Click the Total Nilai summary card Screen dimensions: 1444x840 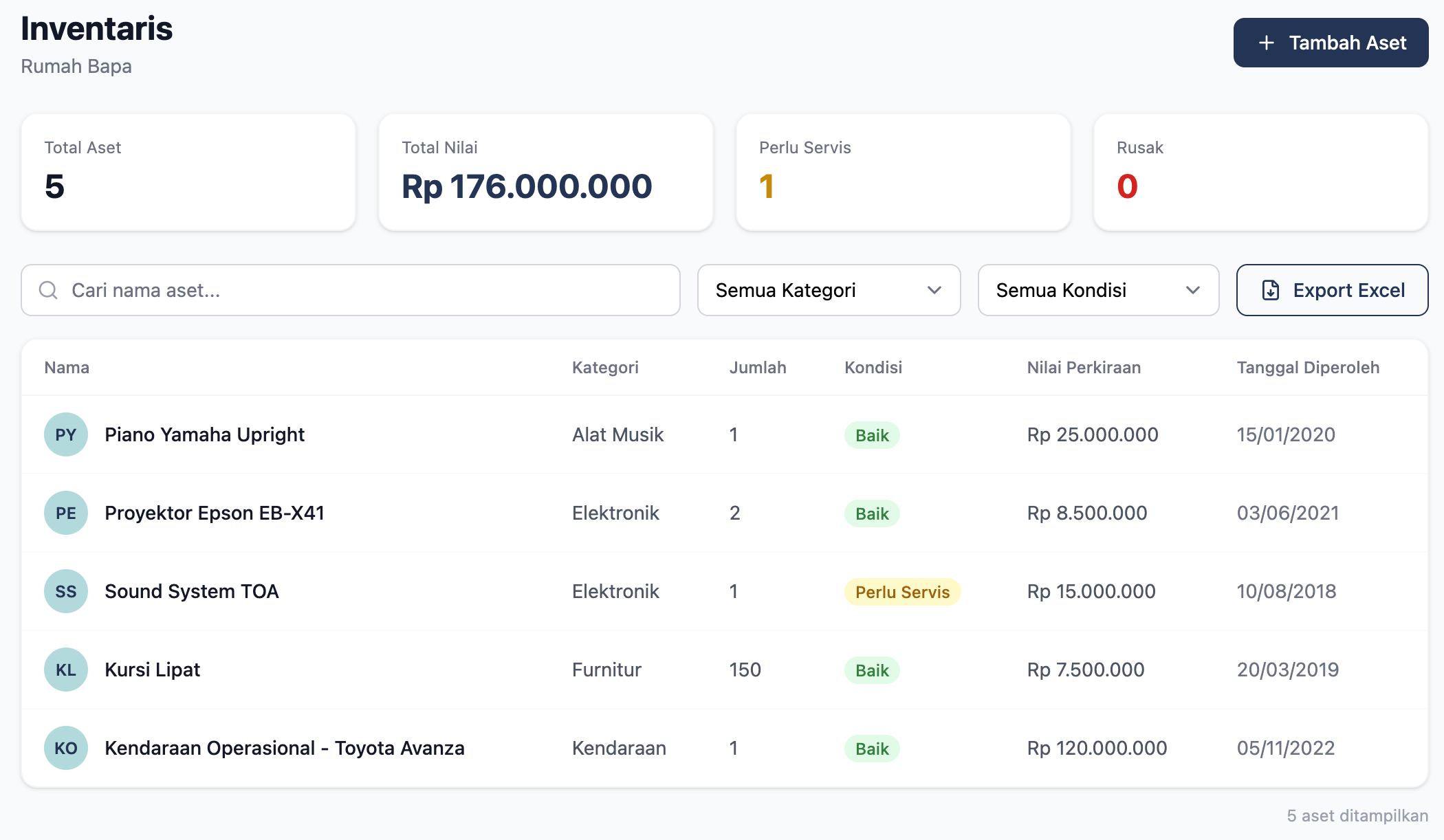tap(546, 173)
